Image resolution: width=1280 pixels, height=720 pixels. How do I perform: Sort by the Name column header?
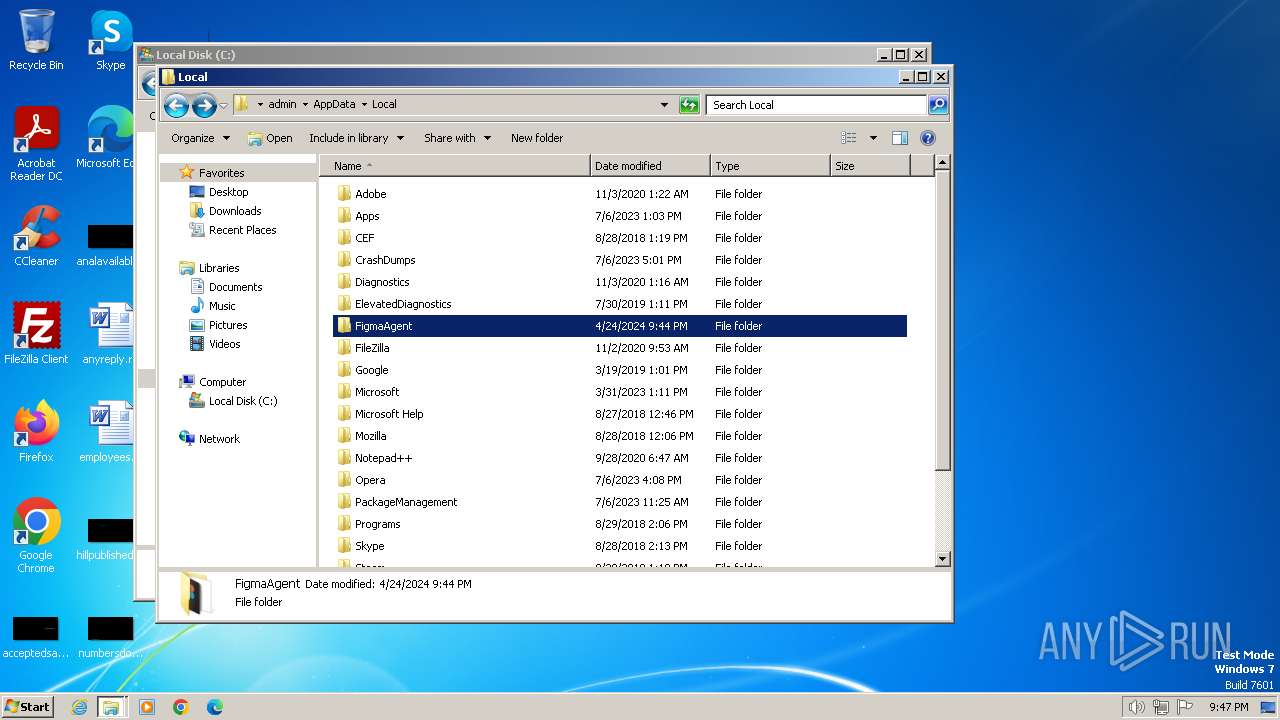455,166
